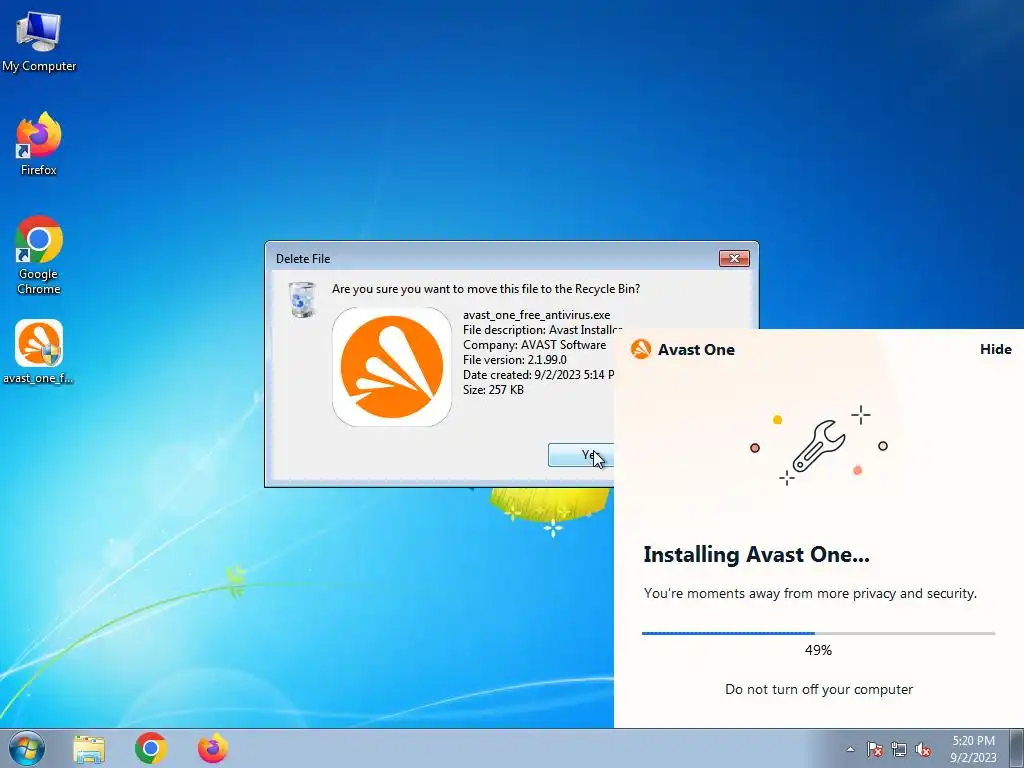The image size is (1024, 768).
Task: Show hidden tray icons arrow
Action: click(x=850, y=749)
